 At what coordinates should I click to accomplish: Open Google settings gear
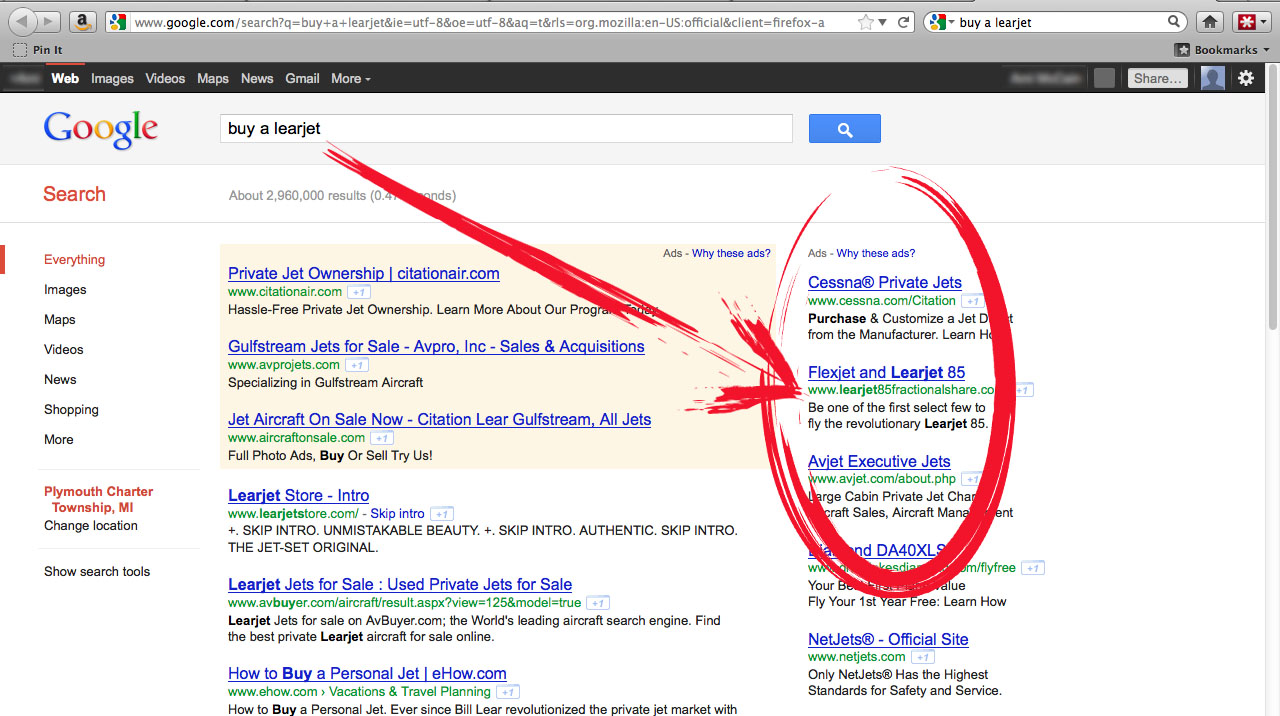pyautogui.click(x=1246, y=78)
